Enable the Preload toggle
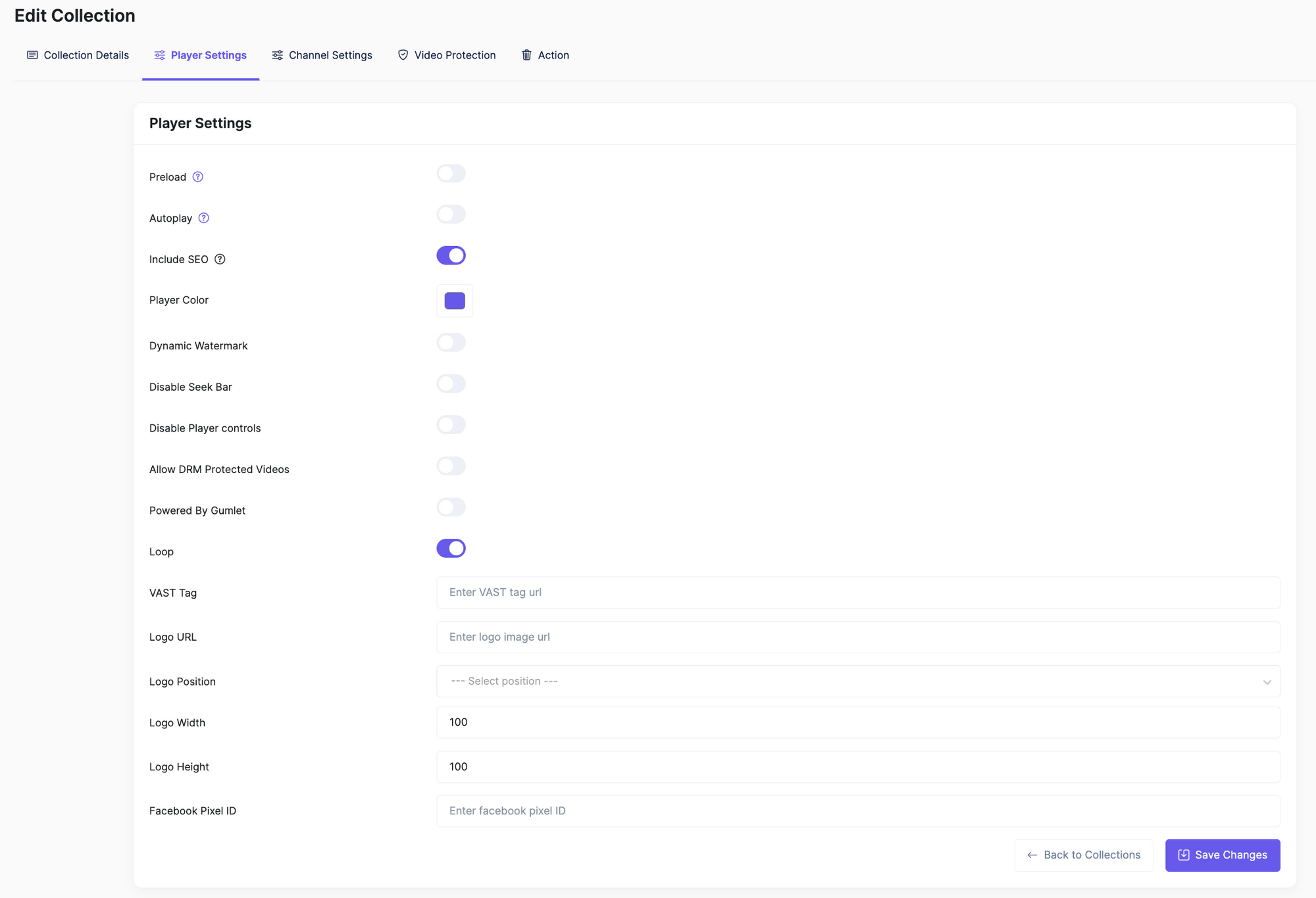Image resolution: width=1316 pixels, height=898 pixels. coord(451,174)
